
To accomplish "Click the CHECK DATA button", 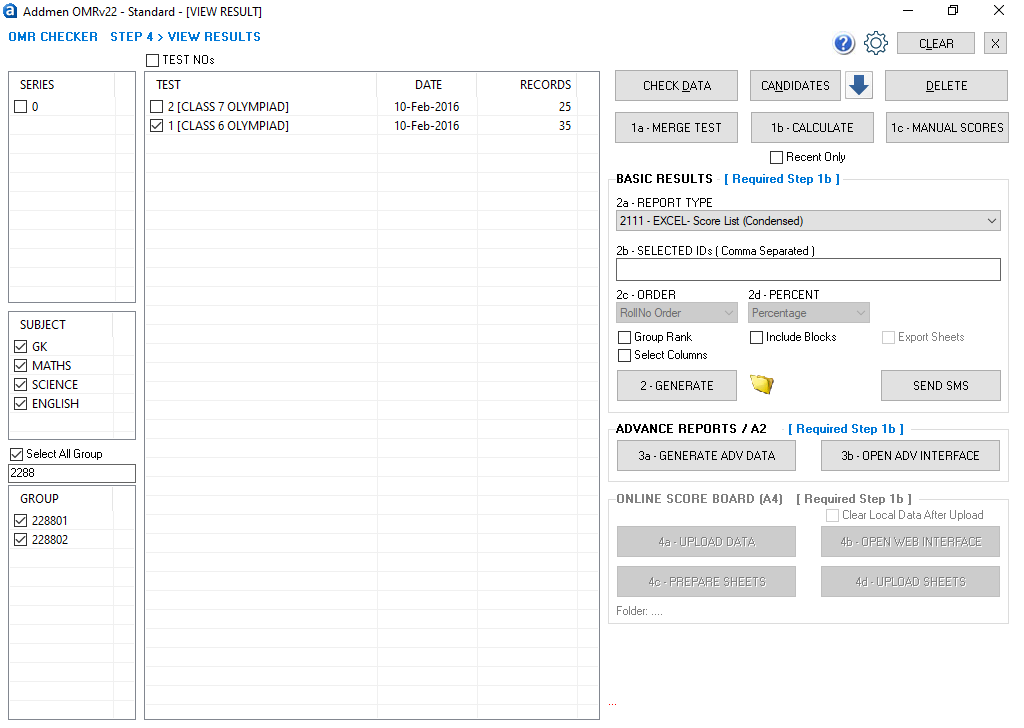I will tap(676, 86).
